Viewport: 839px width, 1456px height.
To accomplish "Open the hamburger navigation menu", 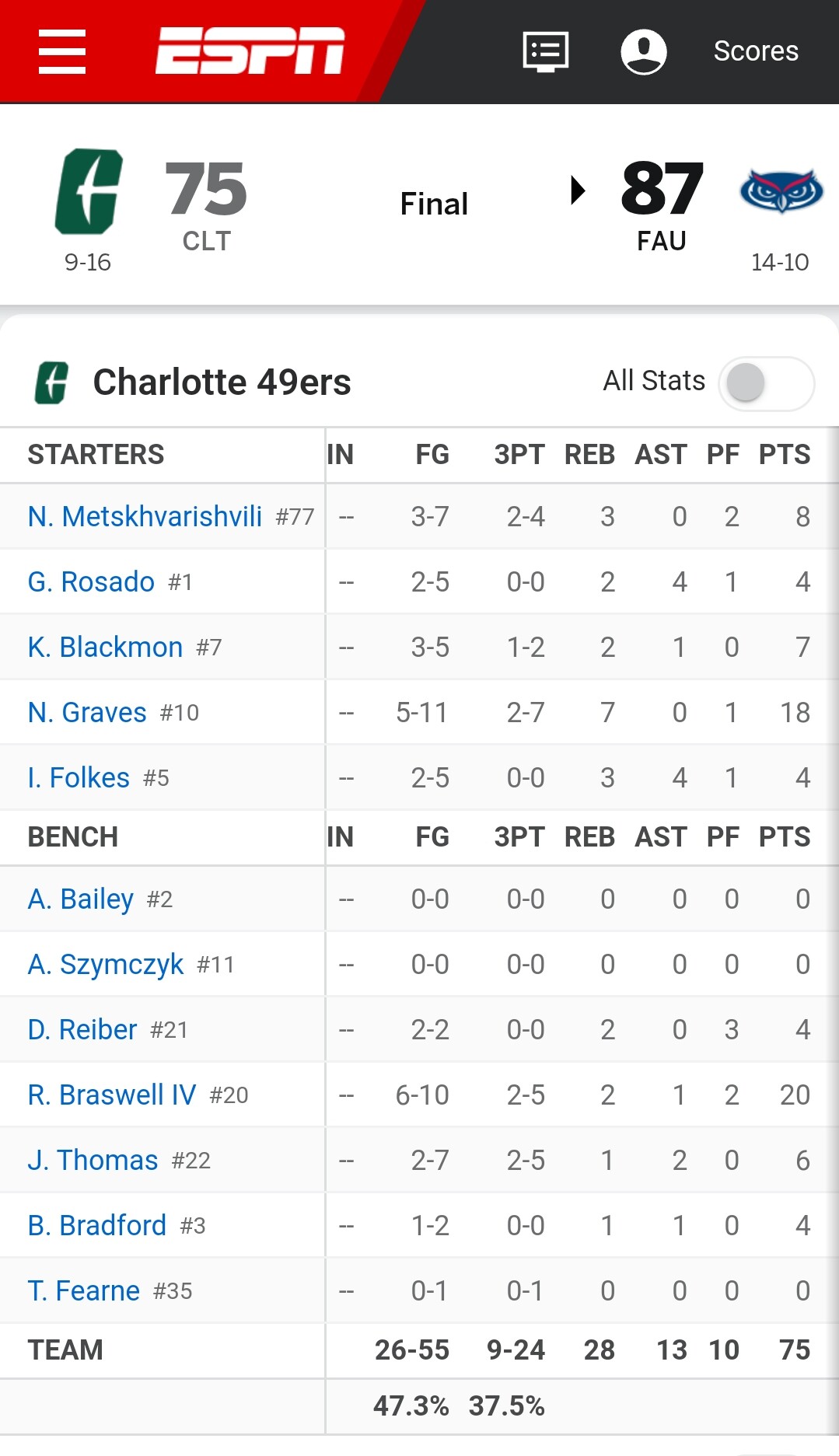I will coord(62,51).
